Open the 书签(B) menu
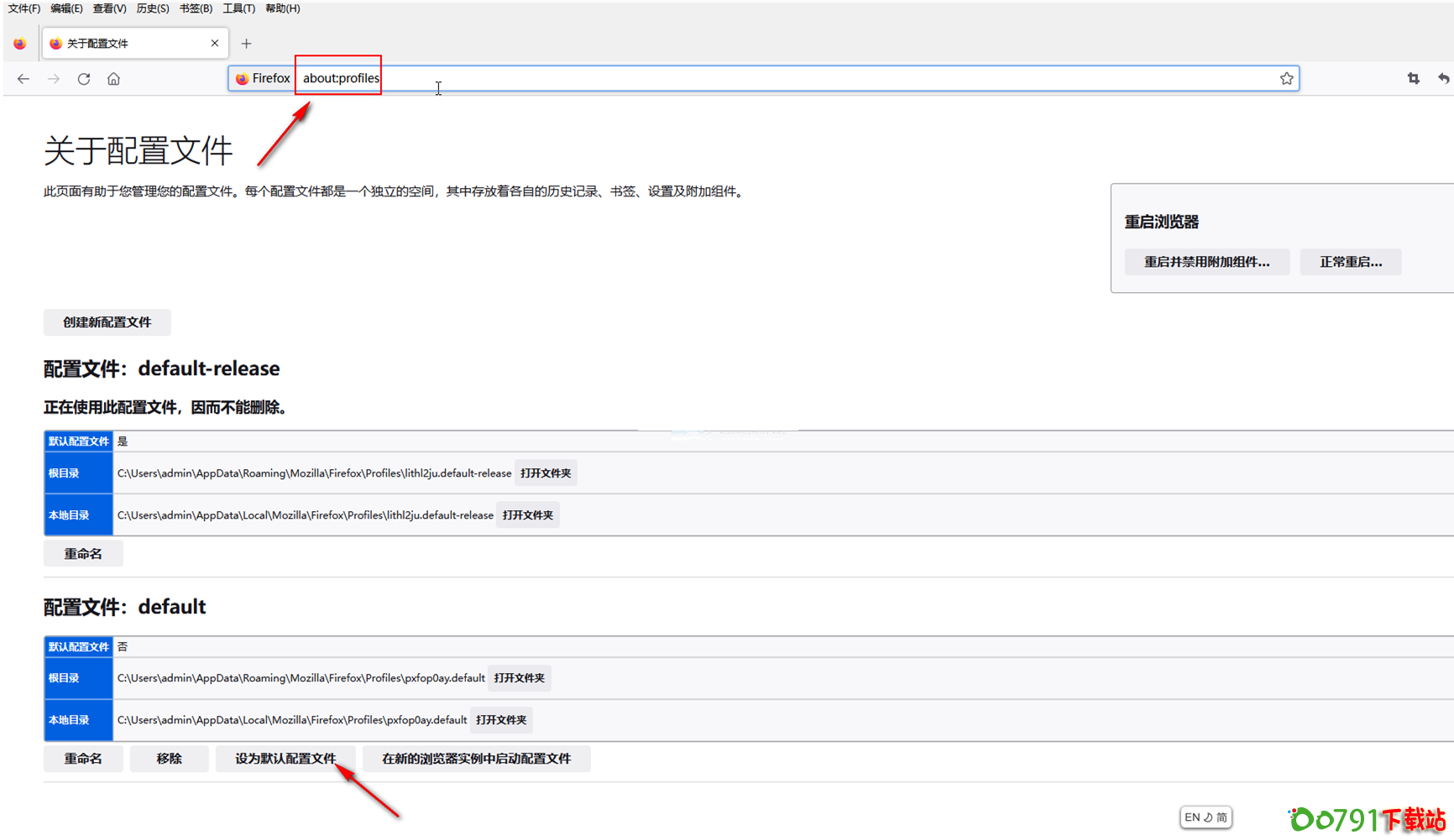1454x840 pixels. 196,8
